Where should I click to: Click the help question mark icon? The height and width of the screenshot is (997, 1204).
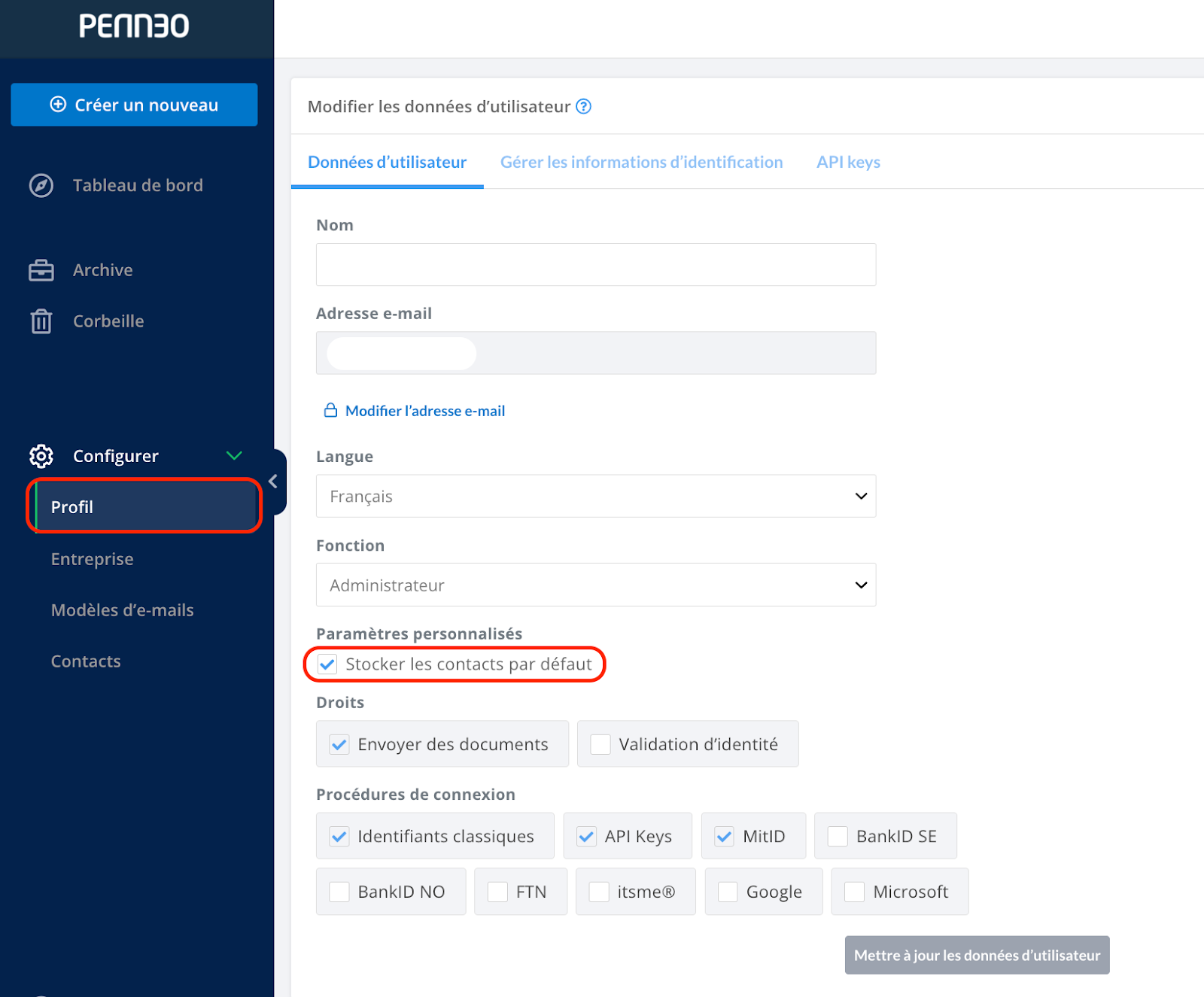click(x=584, y=107)
